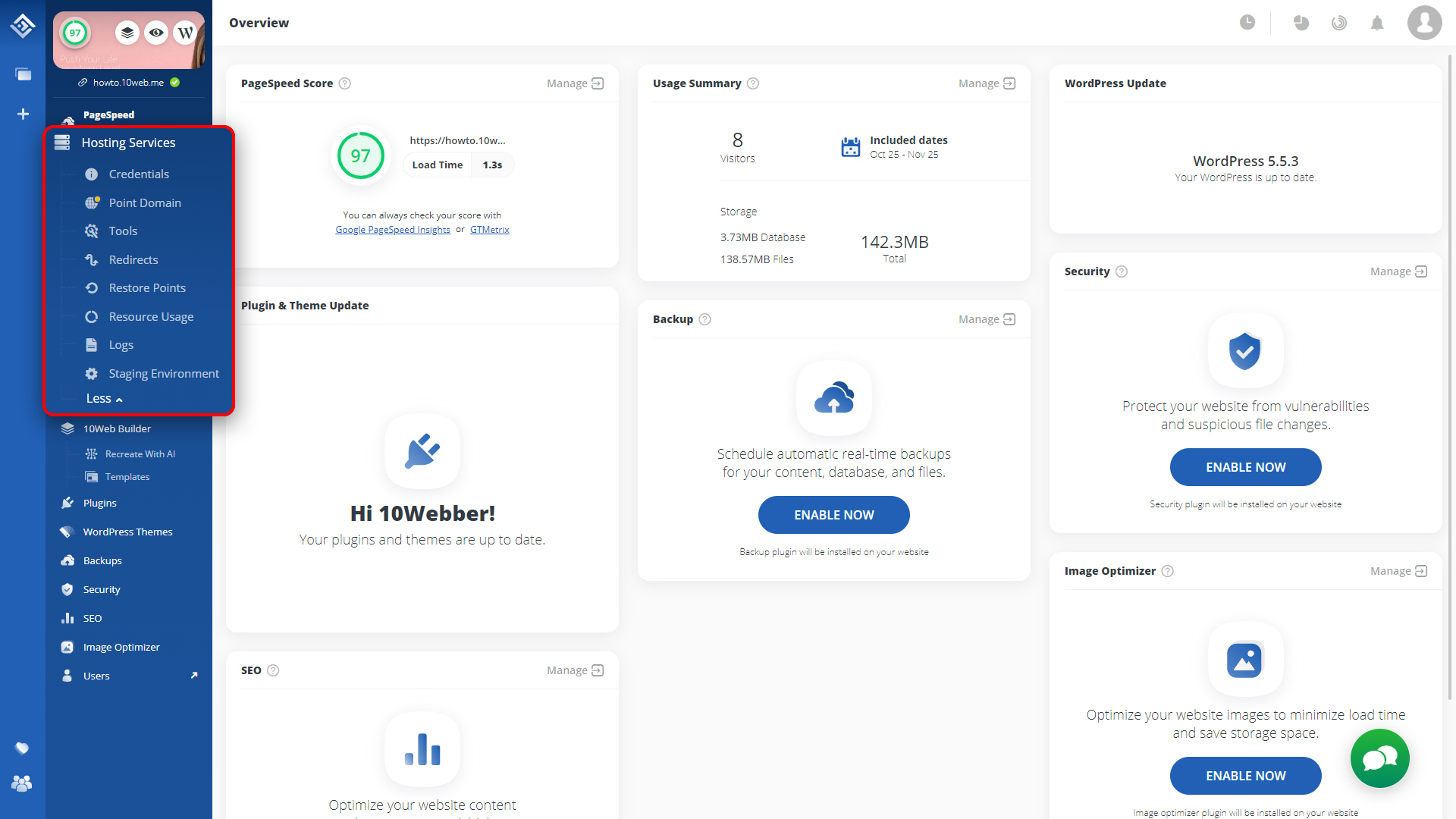
Task: Manage Usage Summary card
Action: click(987, 83)
